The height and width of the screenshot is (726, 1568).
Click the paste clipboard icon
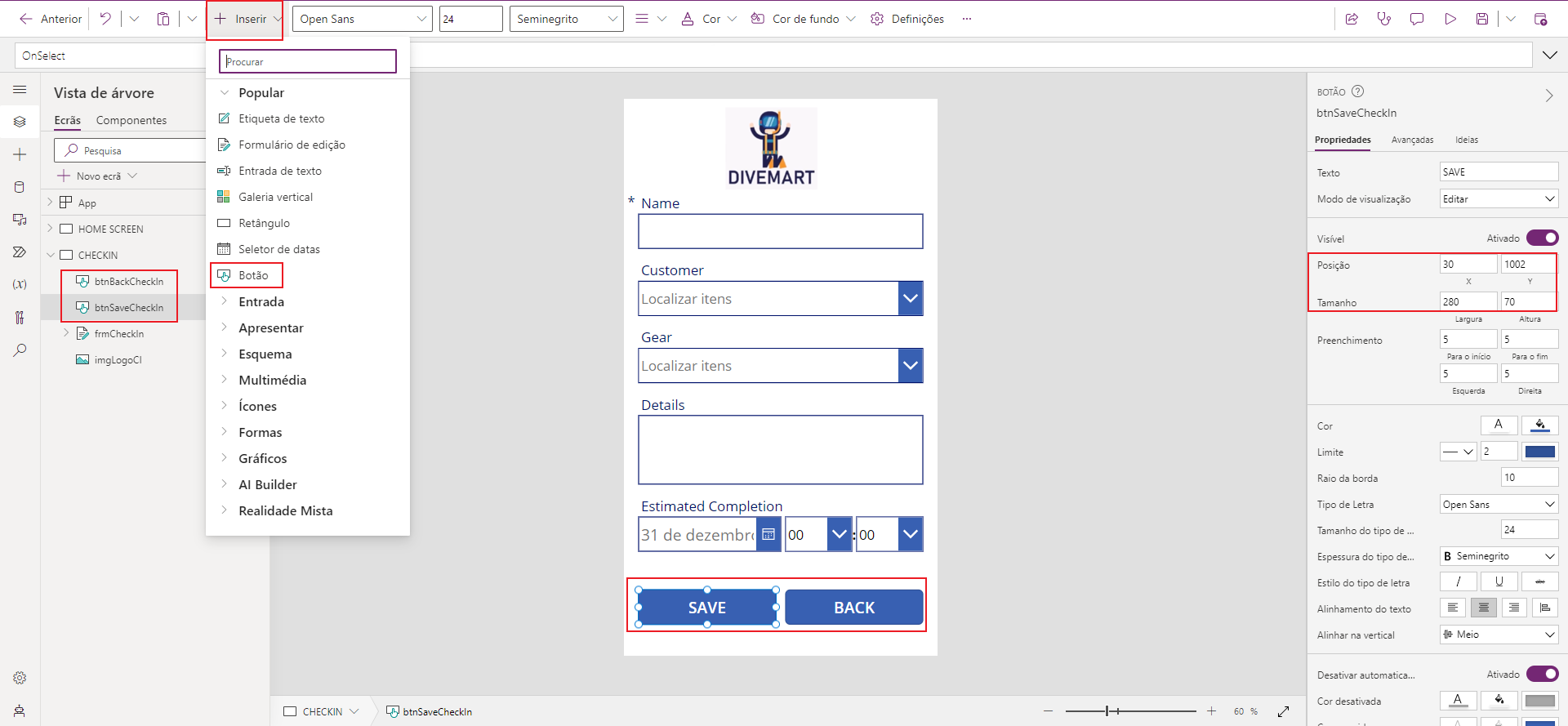pos(163,18)
